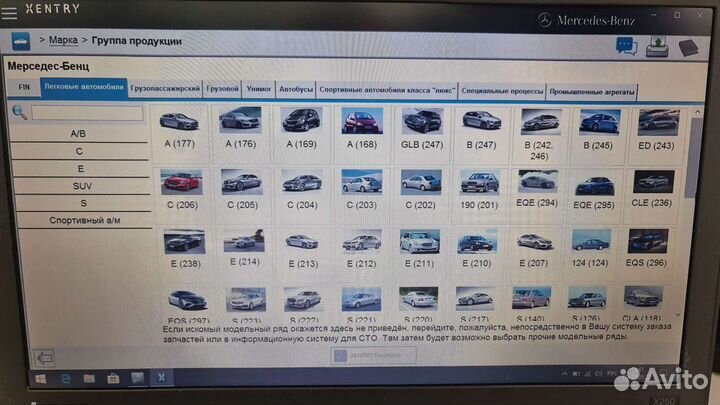Click the magnifier search icon

[19, 113]
